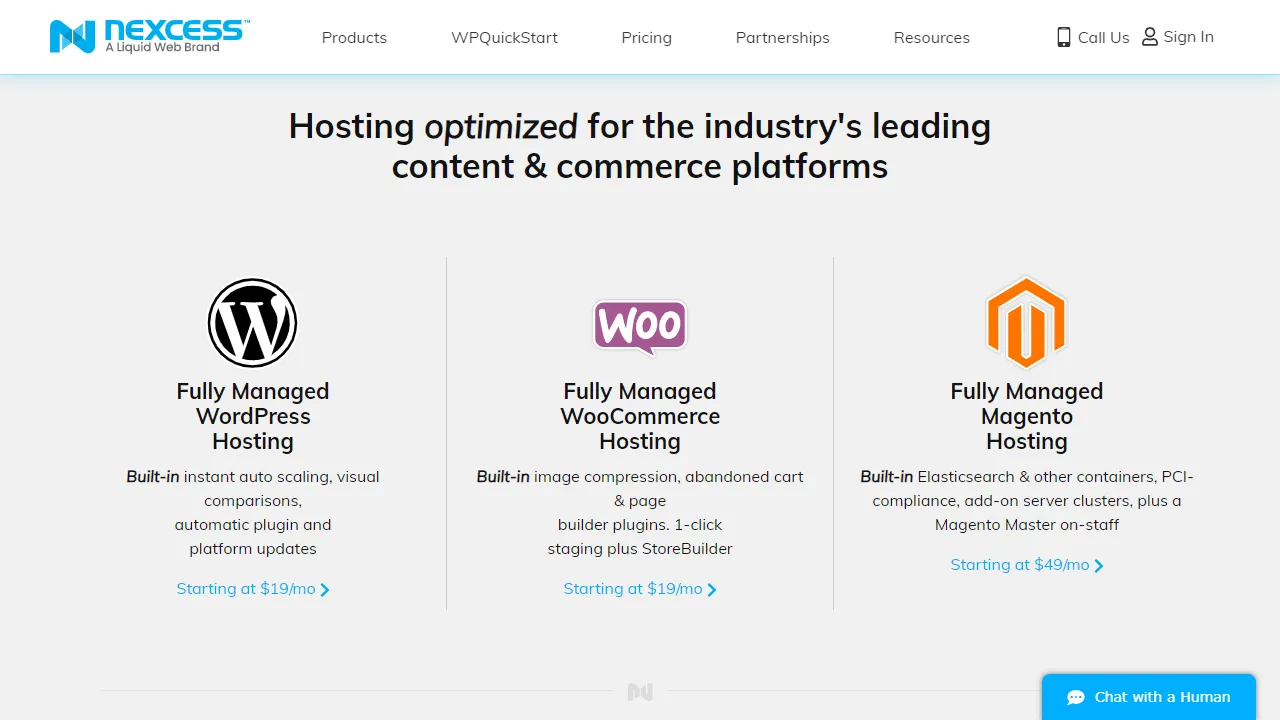This screenshot has width=1280, height=720.
Task: Click the Nexcess logo
Action: point(150,36)
